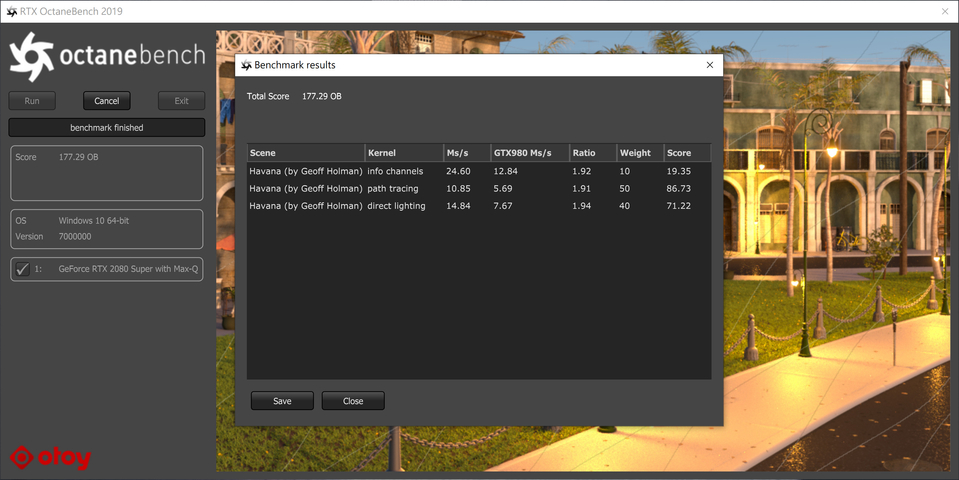Click the benchmark finished status bar
The width and height of the screenshot is (959, 480).
106,127
